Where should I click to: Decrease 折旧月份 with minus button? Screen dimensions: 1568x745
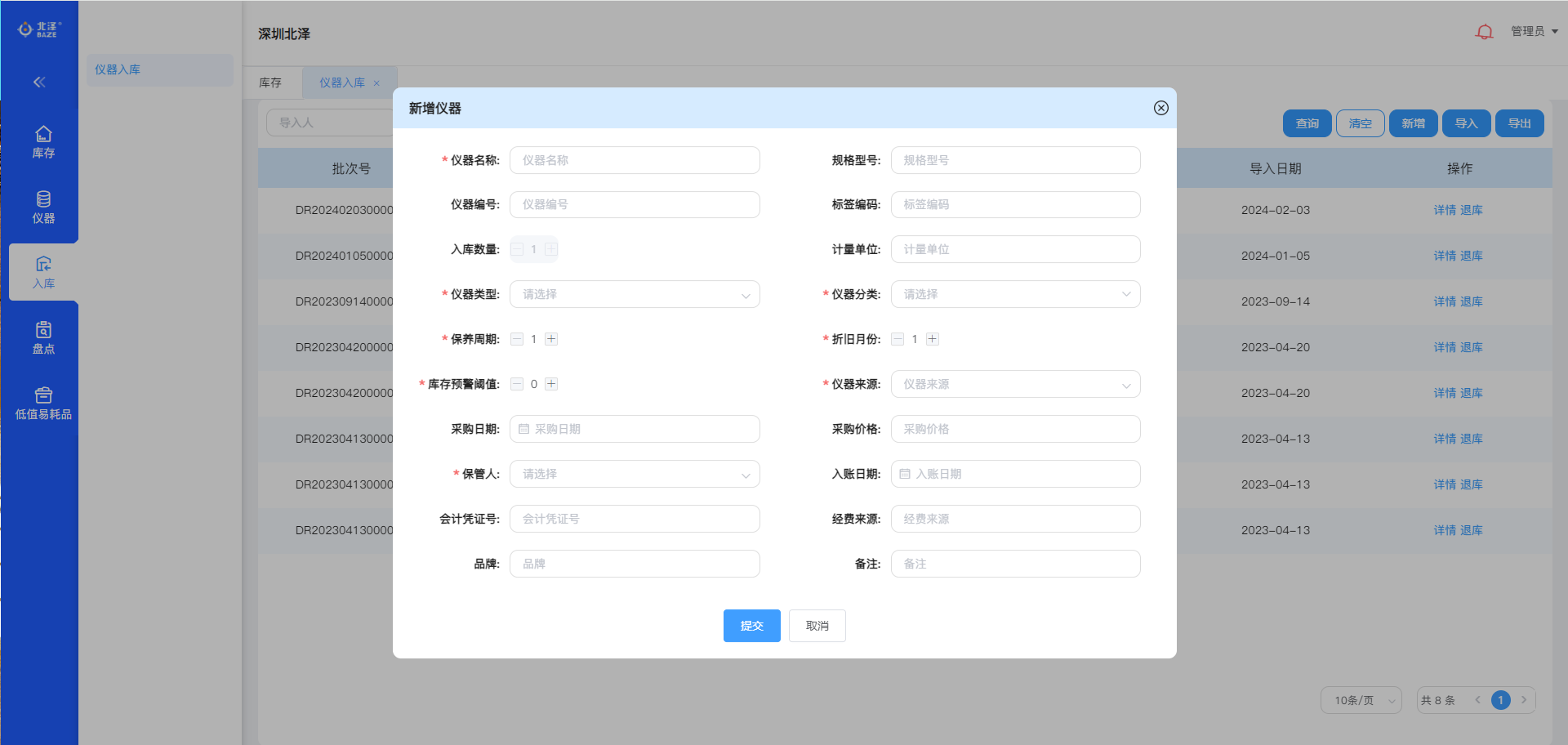(898, 339)
